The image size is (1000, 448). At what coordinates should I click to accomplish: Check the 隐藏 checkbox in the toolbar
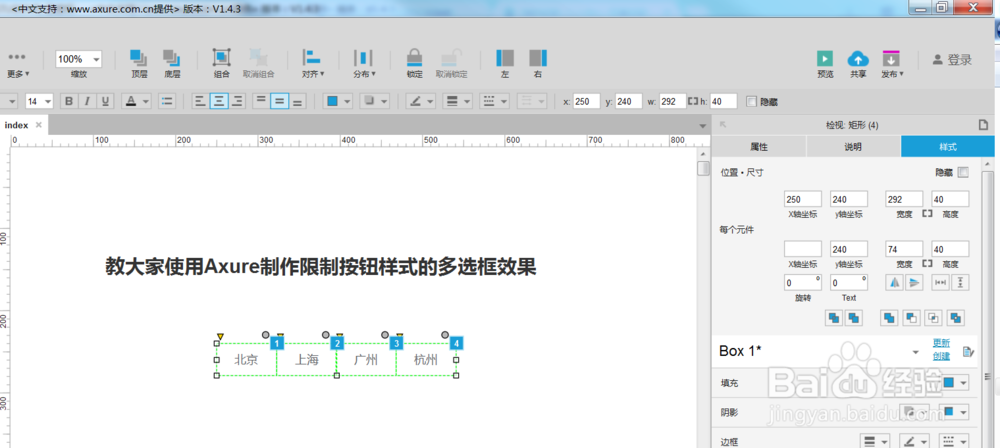(x=751, y=101)
